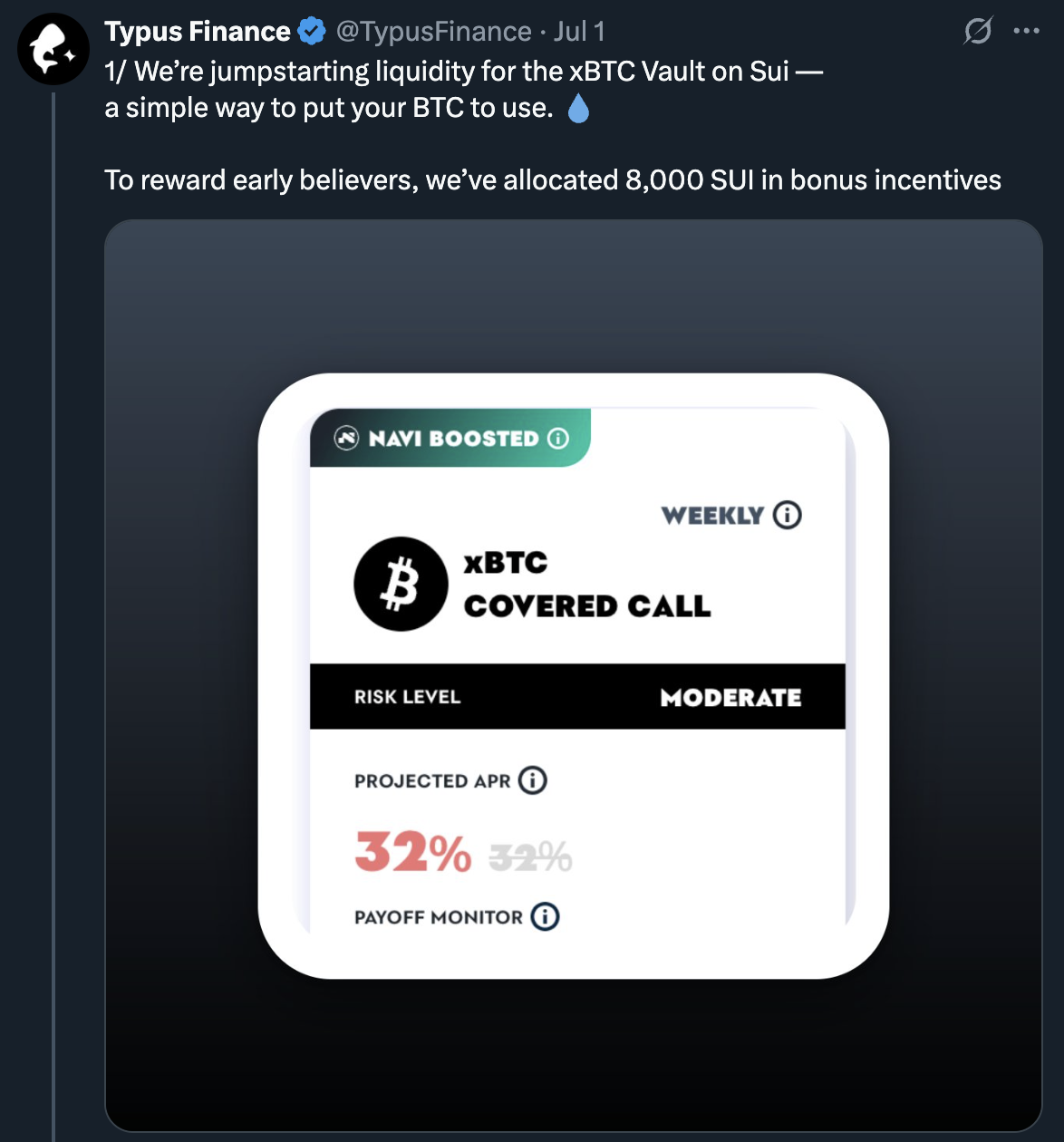Image resolution: width=1064 pixels, height=1142 pixels.
Task: Click info icon beside WEEKLY
Action: tap(788, 515)
